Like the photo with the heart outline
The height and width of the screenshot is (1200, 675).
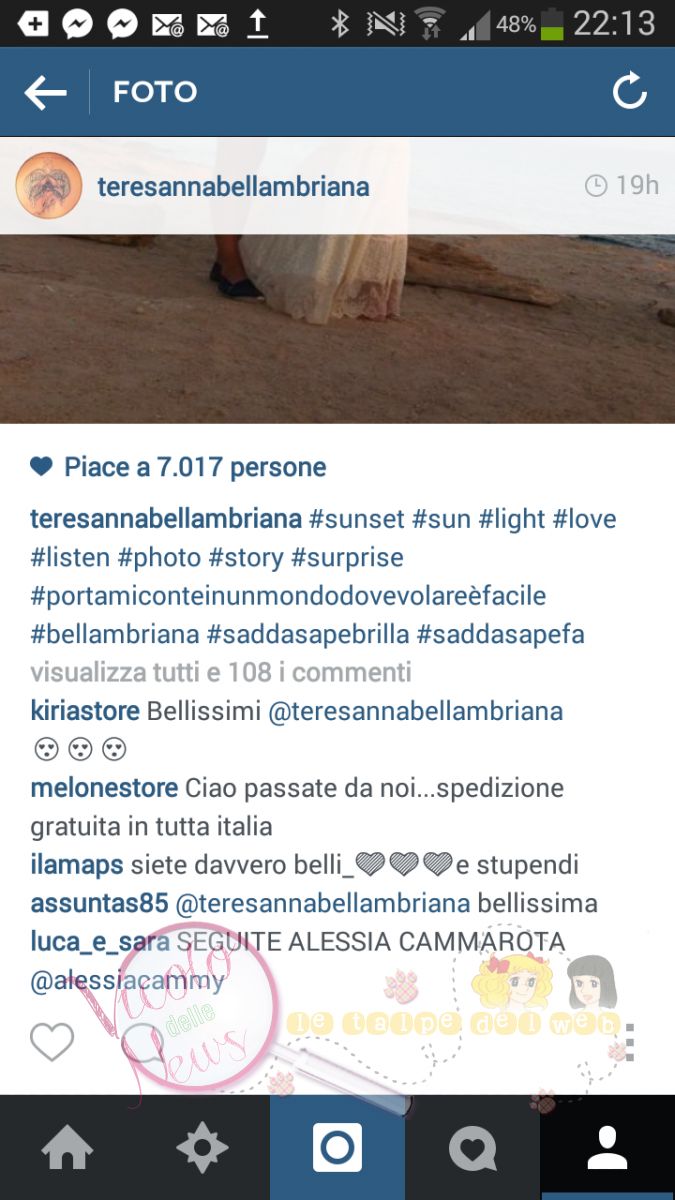pos(52,1042)
